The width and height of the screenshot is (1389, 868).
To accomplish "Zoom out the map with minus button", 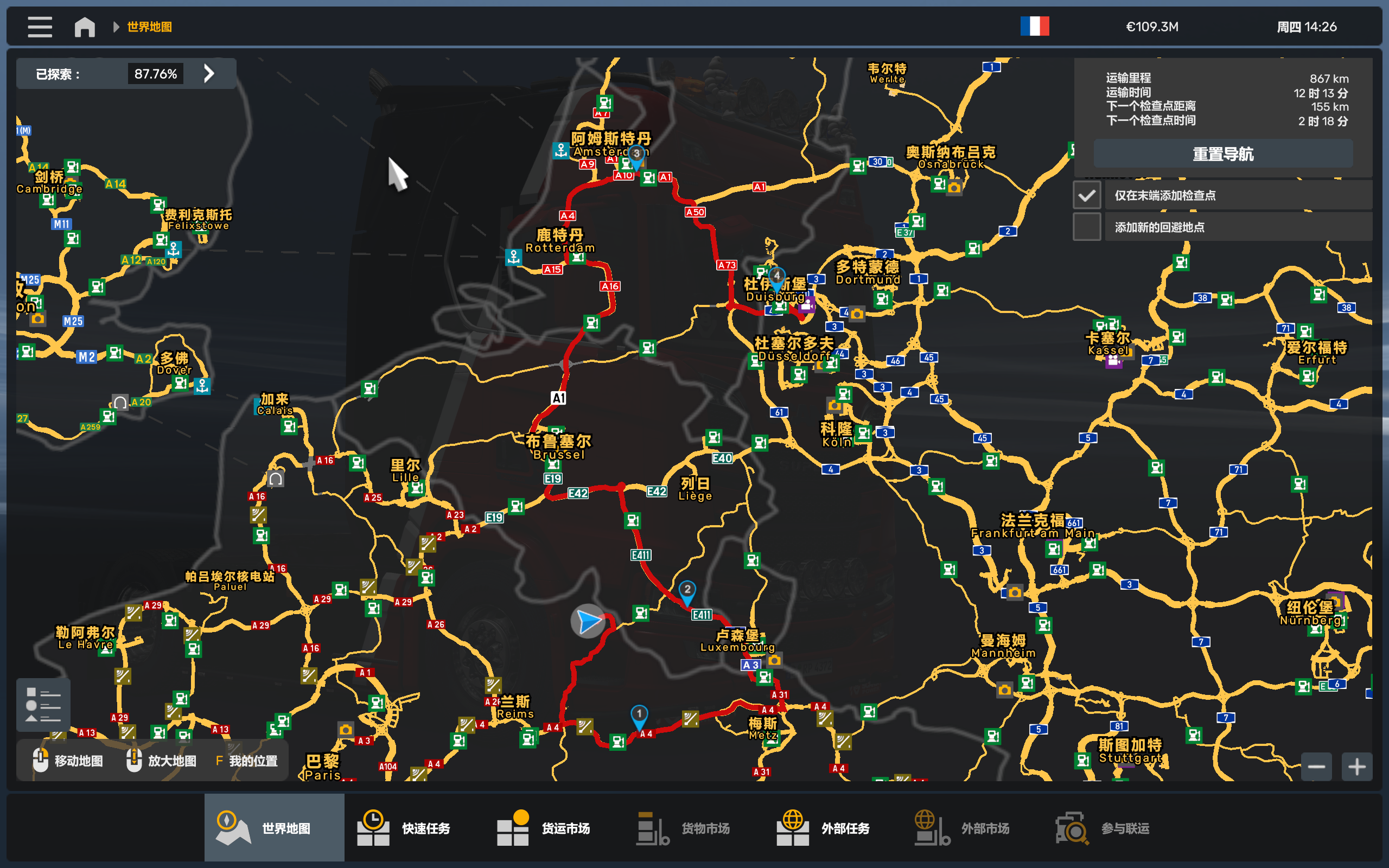I will [x=1316, y=767].
